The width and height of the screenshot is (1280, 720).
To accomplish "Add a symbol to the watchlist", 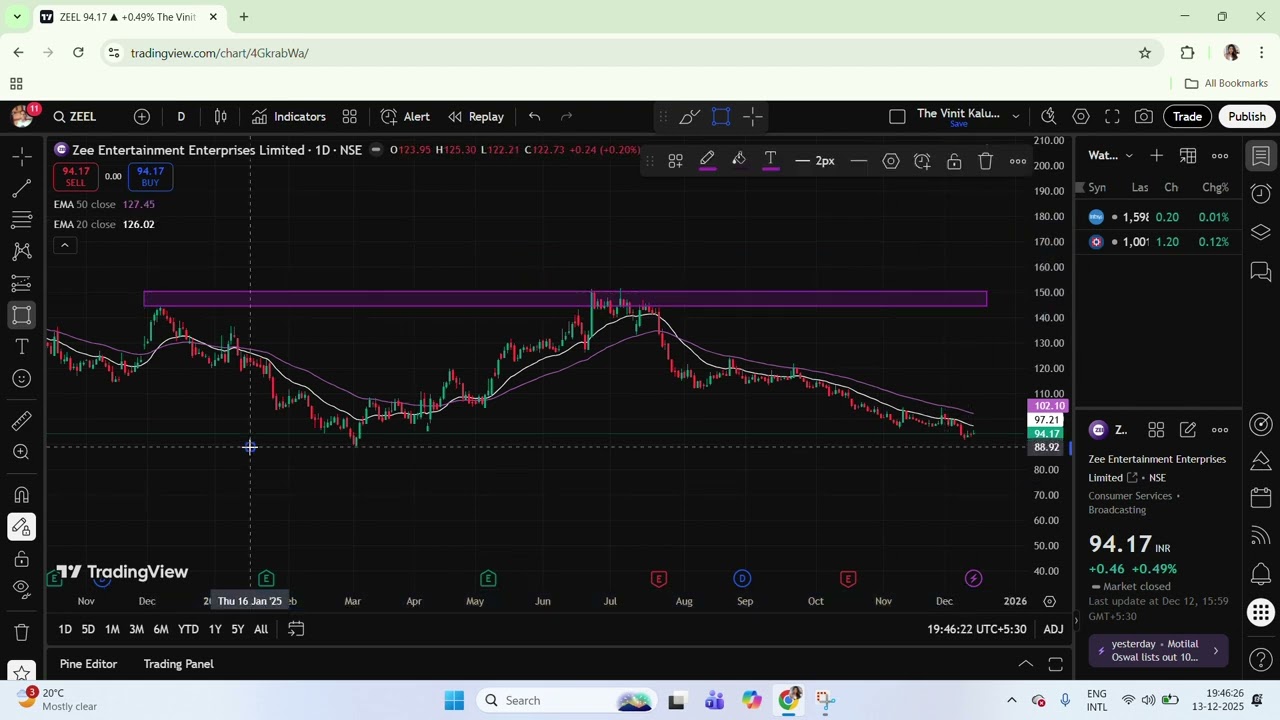I will click(x=1156, y=155).
